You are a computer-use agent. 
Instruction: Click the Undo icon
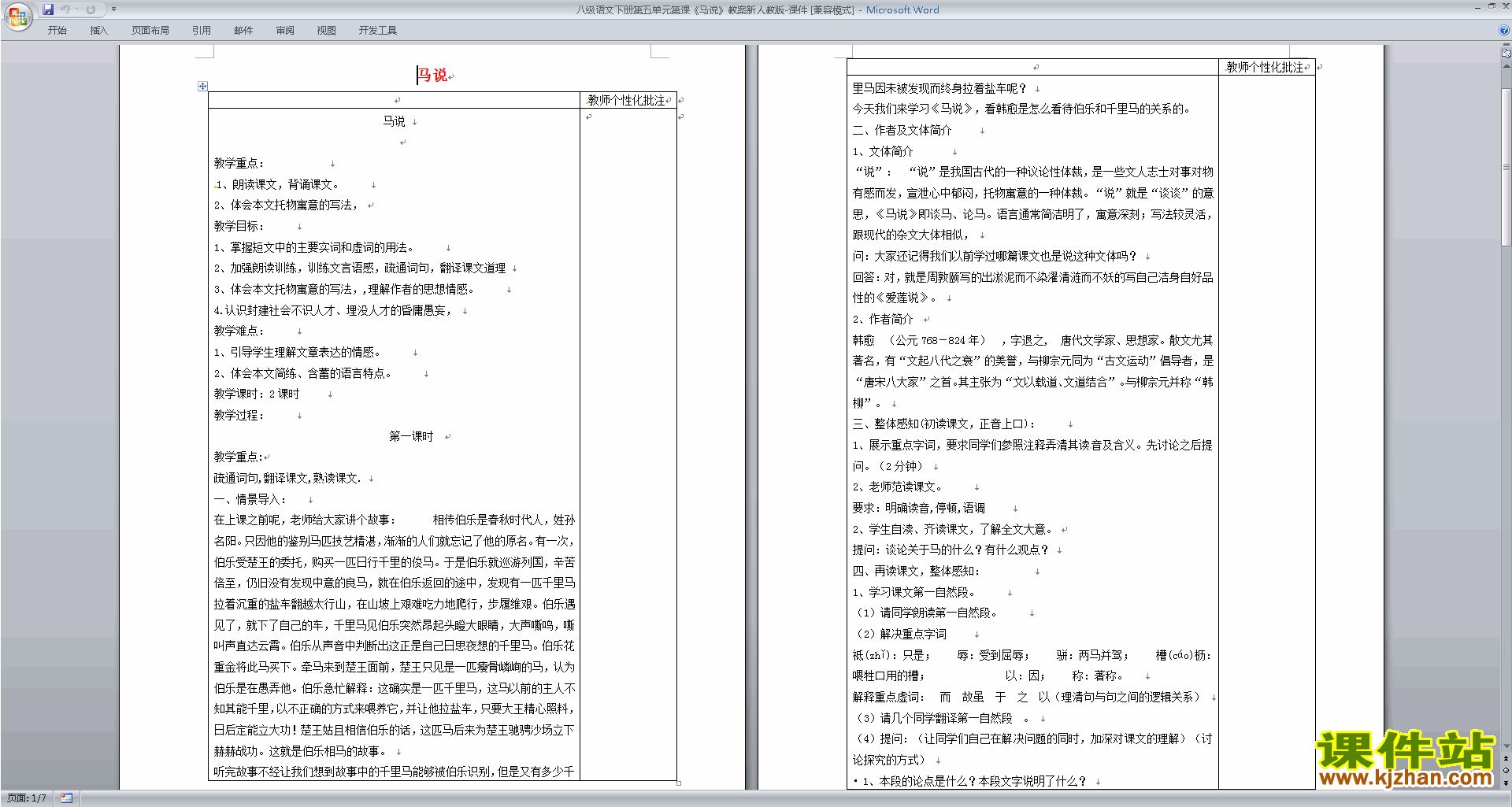[x=65, y=9]
